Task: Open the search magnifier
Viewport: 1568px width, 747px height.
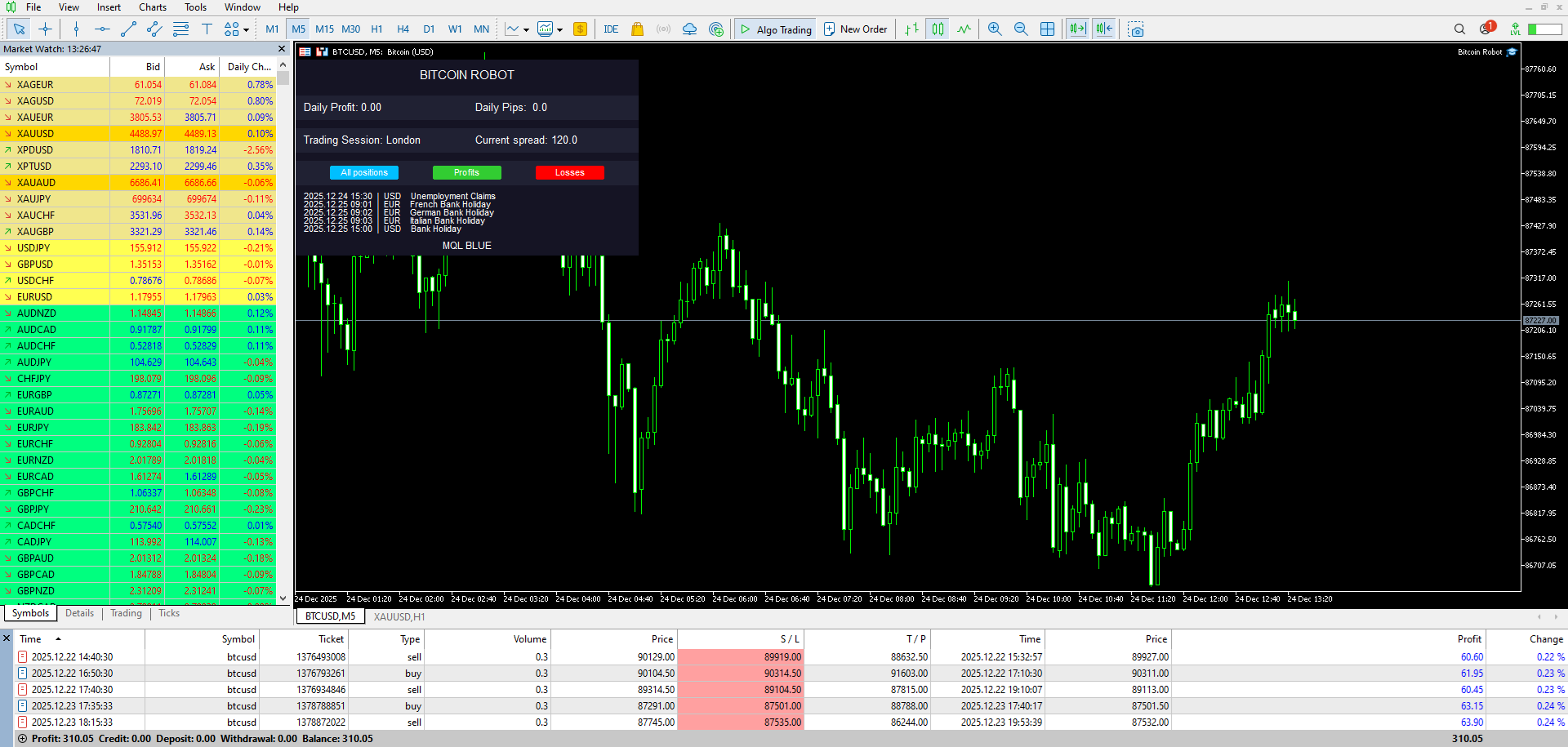Action: pyautogui.click(x=1459, y=29)
